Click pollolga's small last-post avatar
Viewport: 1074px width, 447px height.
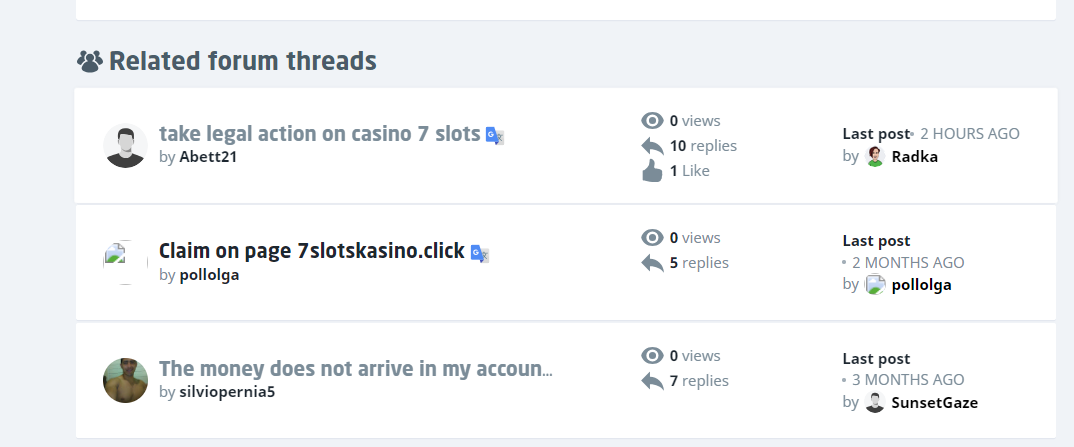click(875, 285)
